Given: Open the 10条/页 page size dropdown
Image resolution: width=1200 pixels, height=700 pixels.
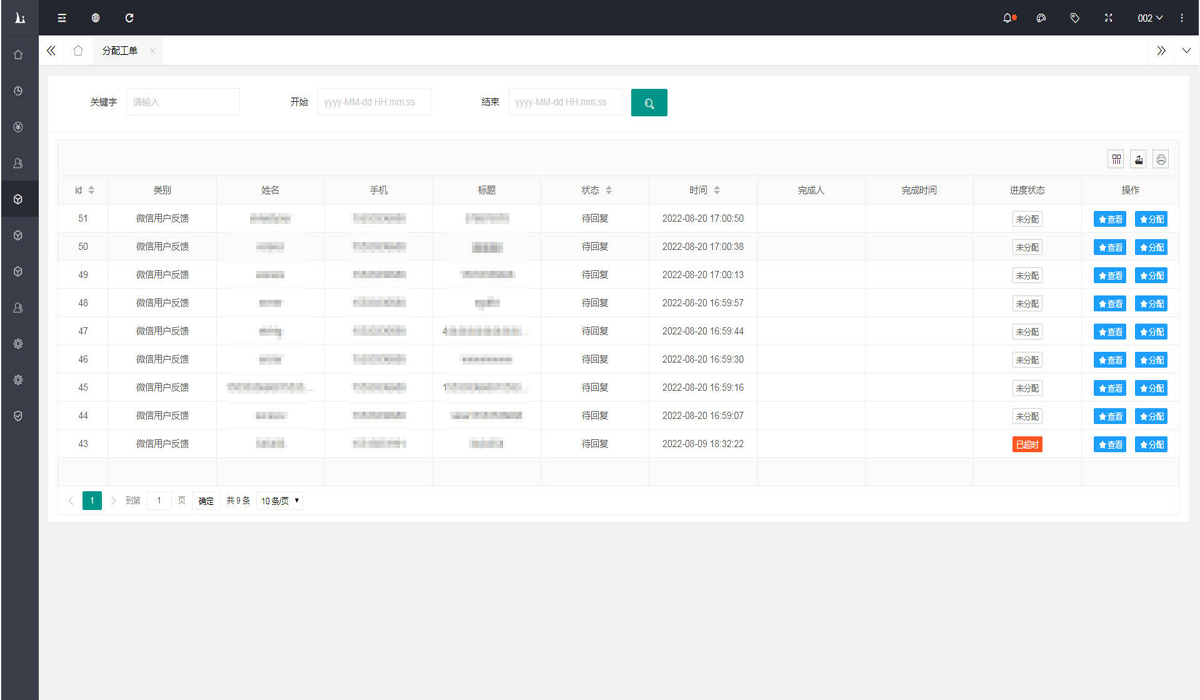Looking at the screenshot, I should click(x=280, y=501).
